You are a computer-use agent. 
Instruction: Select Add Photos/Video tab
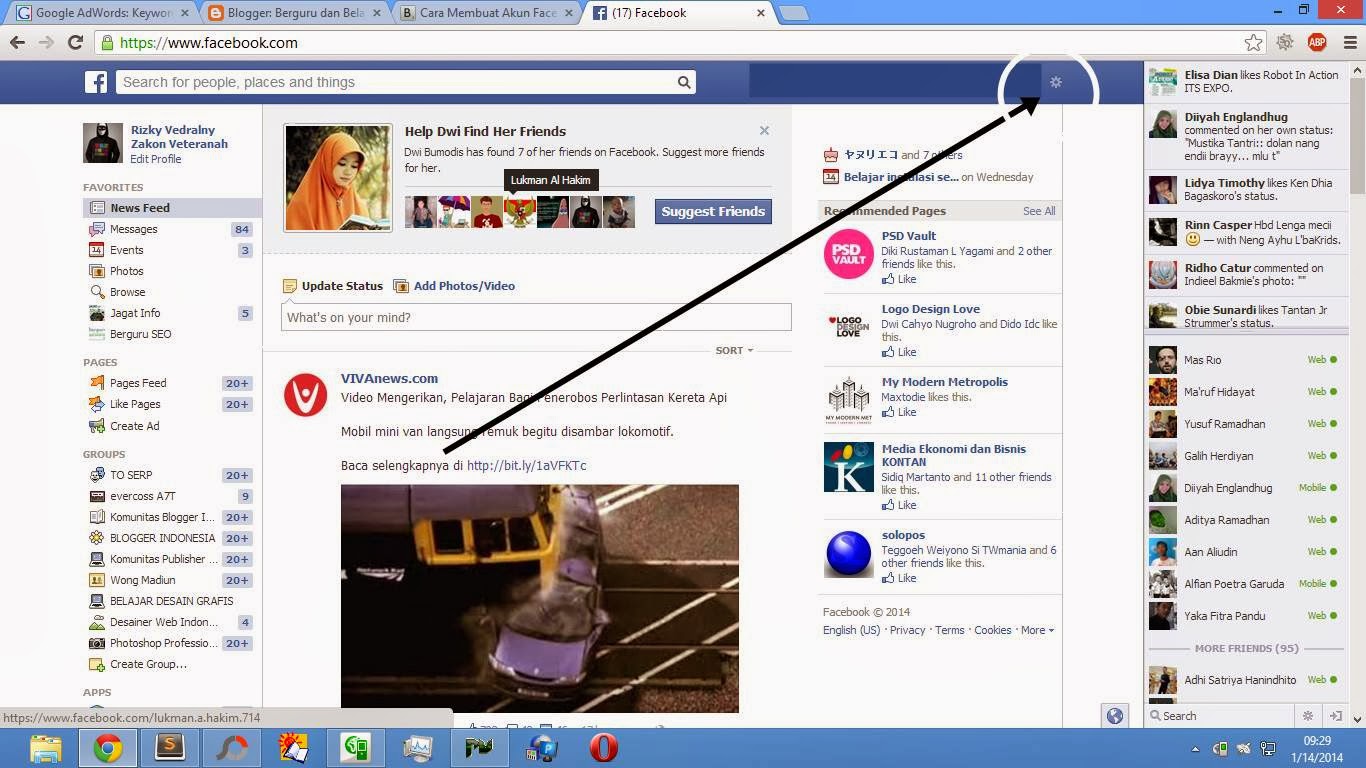[455, 286]
